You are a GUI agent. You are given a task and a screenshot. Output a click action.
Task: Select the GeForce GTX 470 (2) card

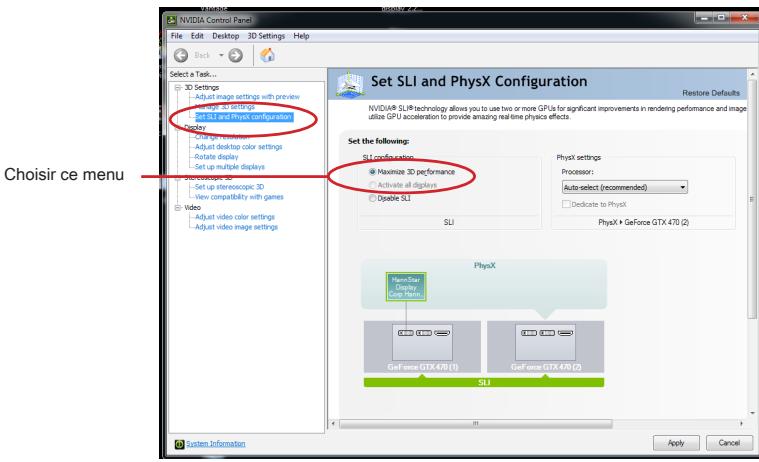pyautogui.click(x=546, y=346)
